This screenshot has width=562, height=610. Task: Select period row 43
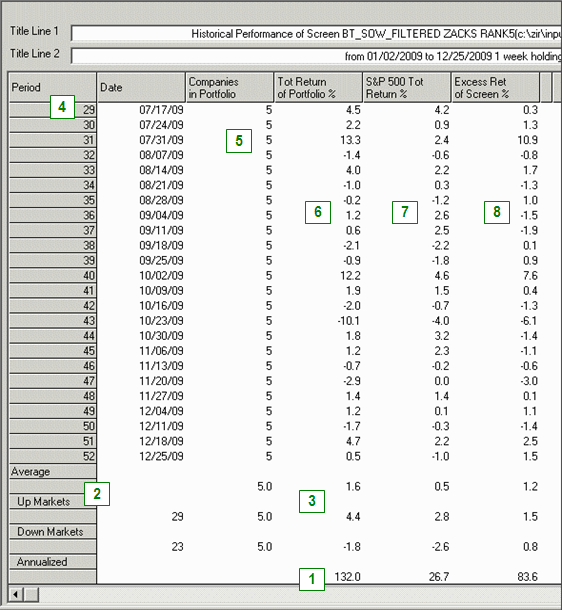(x=53, y=321)
